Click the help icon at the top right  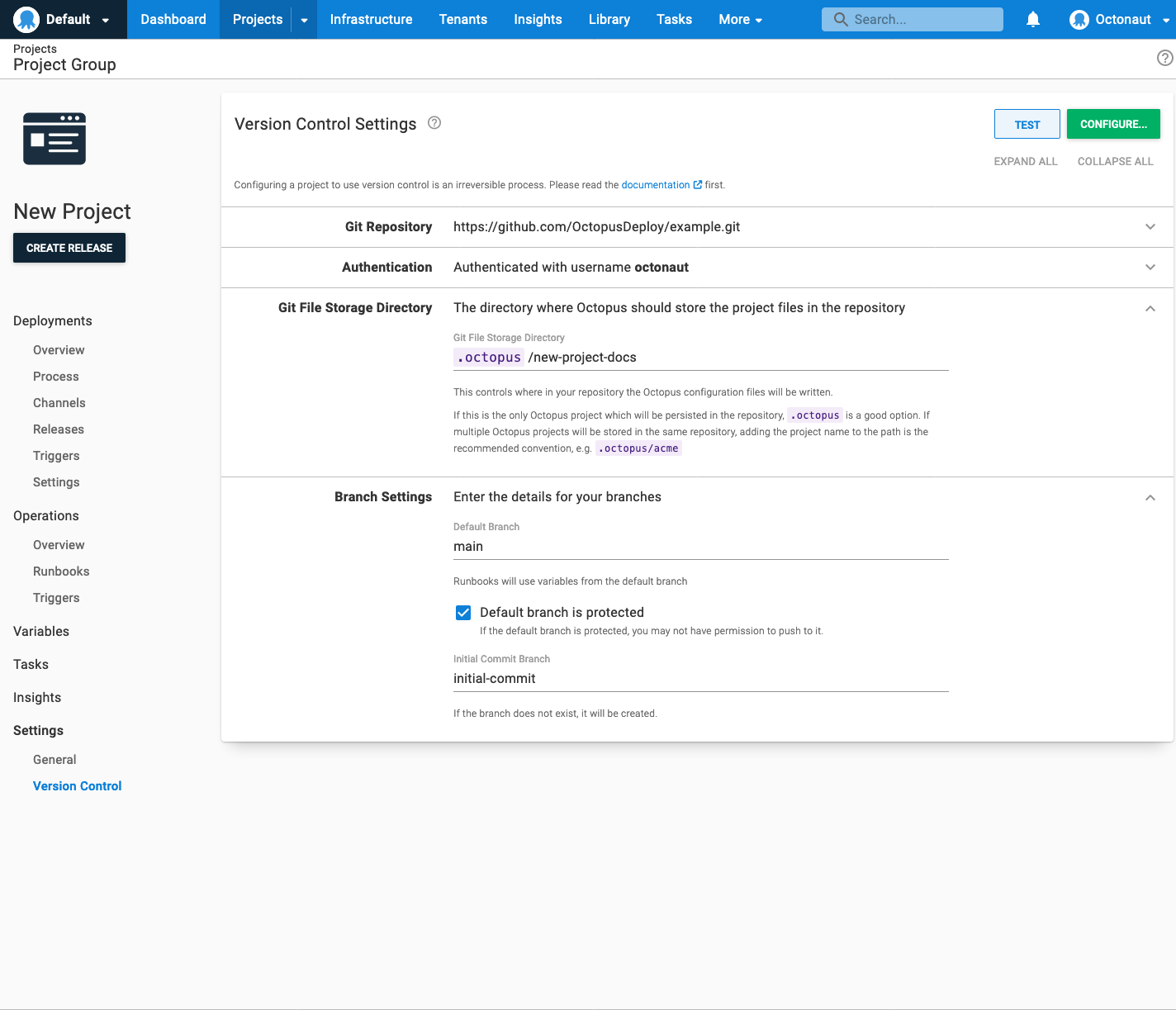pyautogui.click(x=1164, y=58)
